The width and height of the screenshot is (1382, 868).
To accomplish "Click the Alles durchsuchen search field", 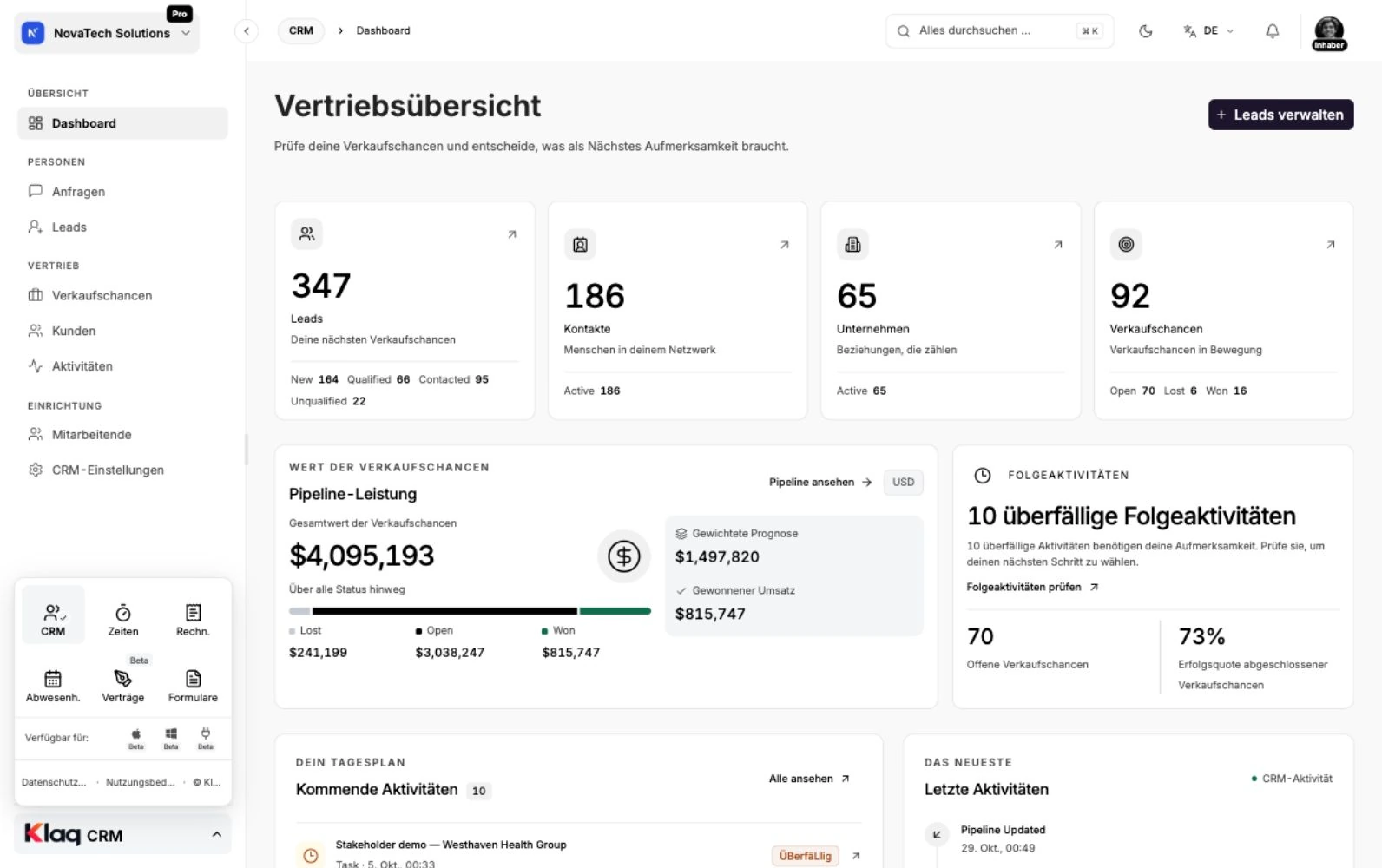I will (x=999, y=31).
